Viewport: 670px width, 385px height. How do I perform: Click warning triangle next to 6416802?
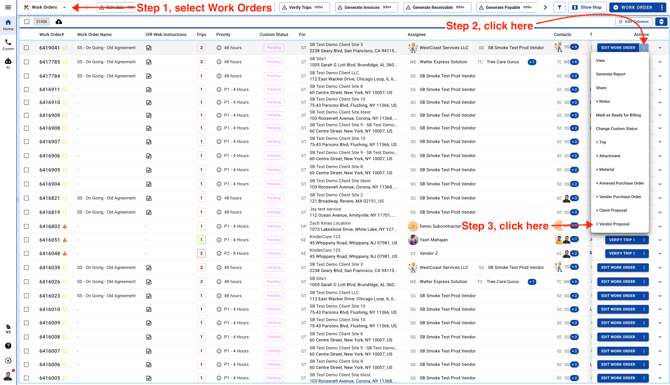click(x=65, y=226)
